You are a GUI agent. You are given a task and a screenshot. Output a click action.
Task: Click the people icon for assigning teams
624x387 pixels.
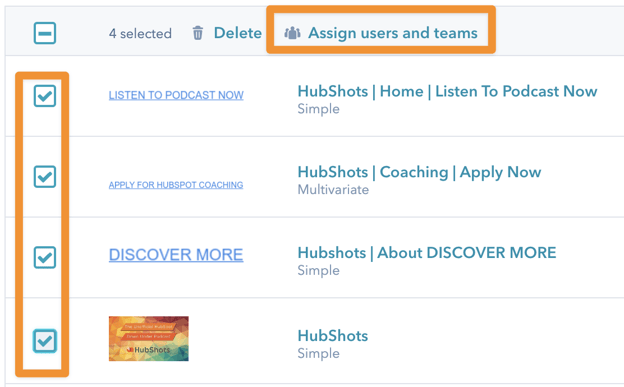[x=292, y=33]
